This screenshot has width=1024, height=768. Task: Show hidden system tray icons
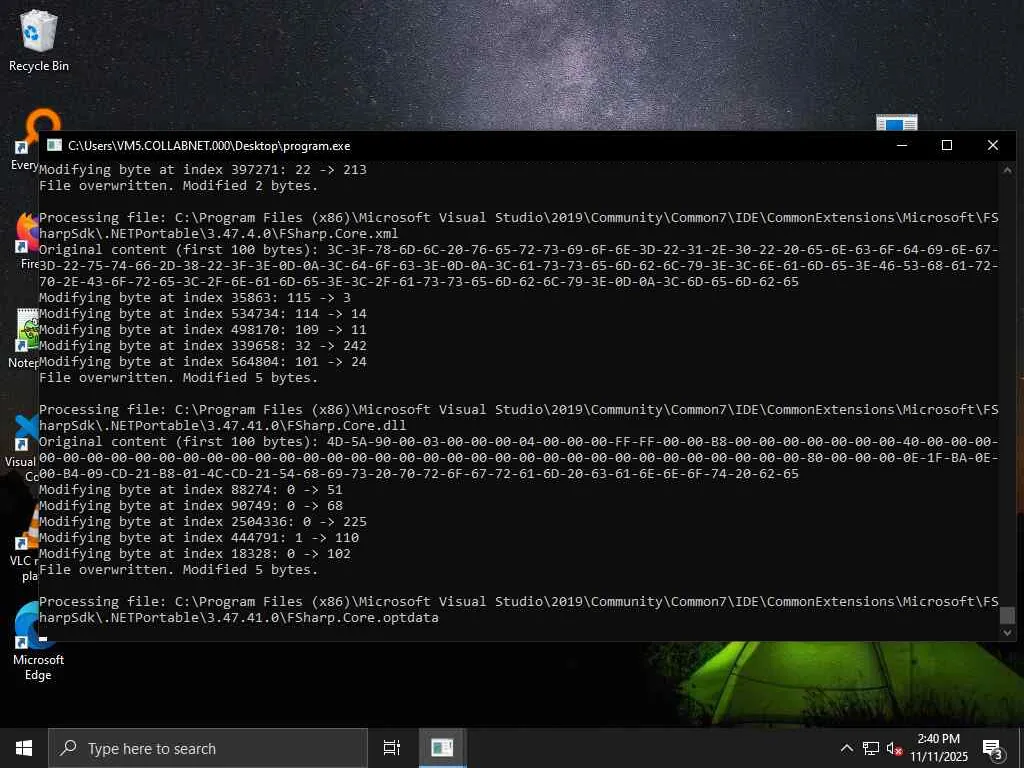(846, 748)
